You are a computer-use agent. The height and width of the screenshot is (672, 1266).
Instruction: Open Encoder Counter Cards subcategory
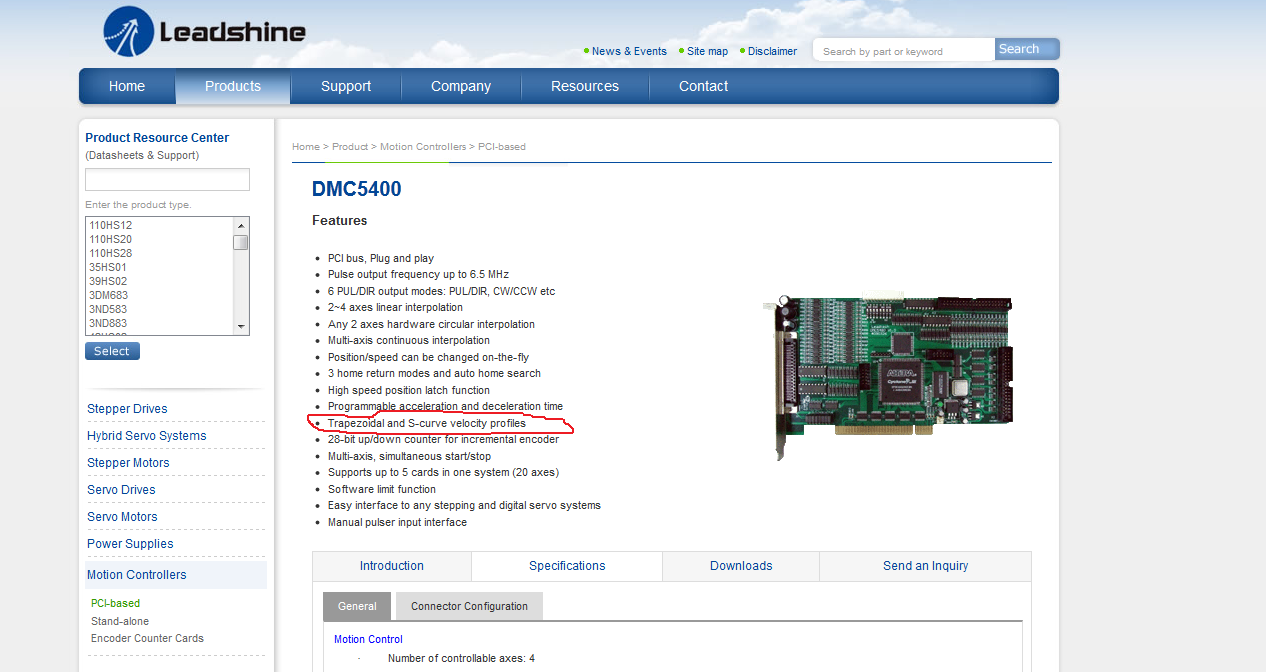147,638
